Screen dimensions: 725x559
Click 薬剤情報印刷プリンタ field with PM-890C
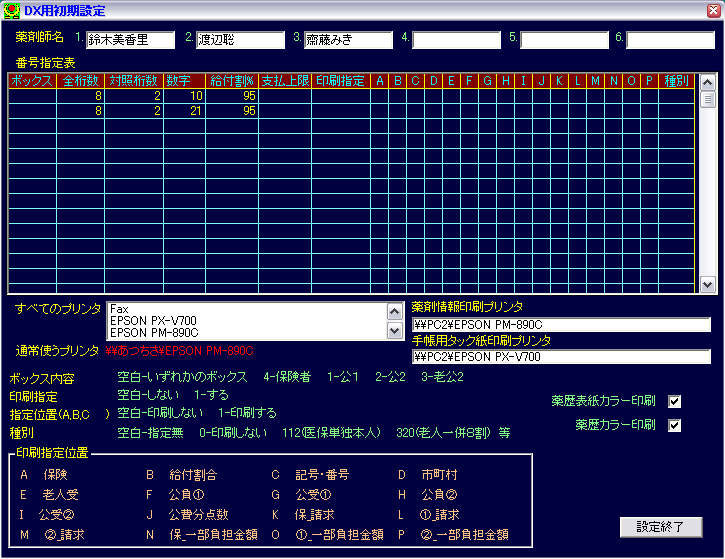(561, 325)
